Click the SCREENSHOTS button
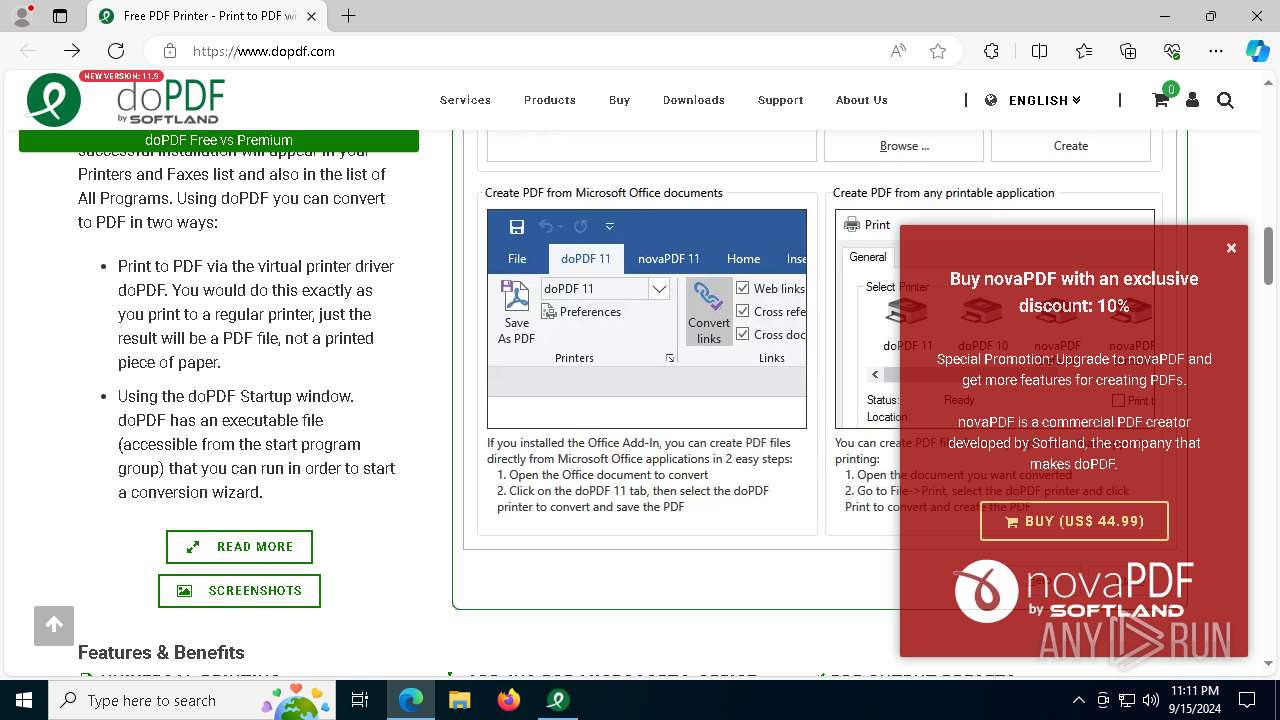This screenshot has width=1280, height=720. [239, 591]
